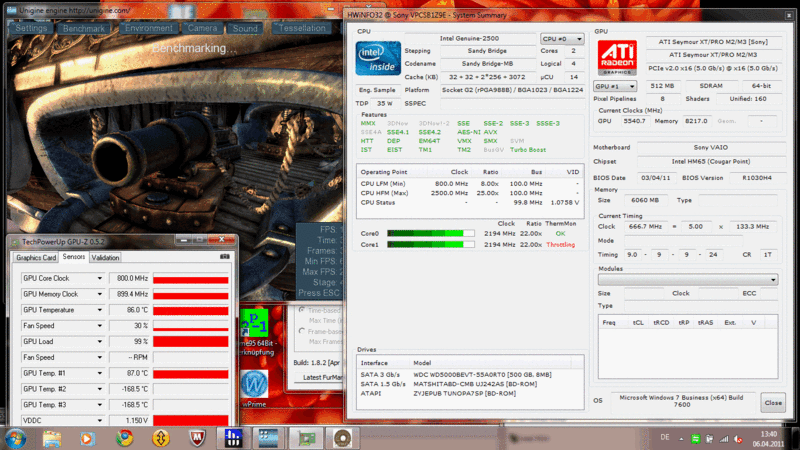This screenshot has width=800, height=450.
Task: Click the BIOS version R1030H4 field
Action: click(x=756, y=178)
